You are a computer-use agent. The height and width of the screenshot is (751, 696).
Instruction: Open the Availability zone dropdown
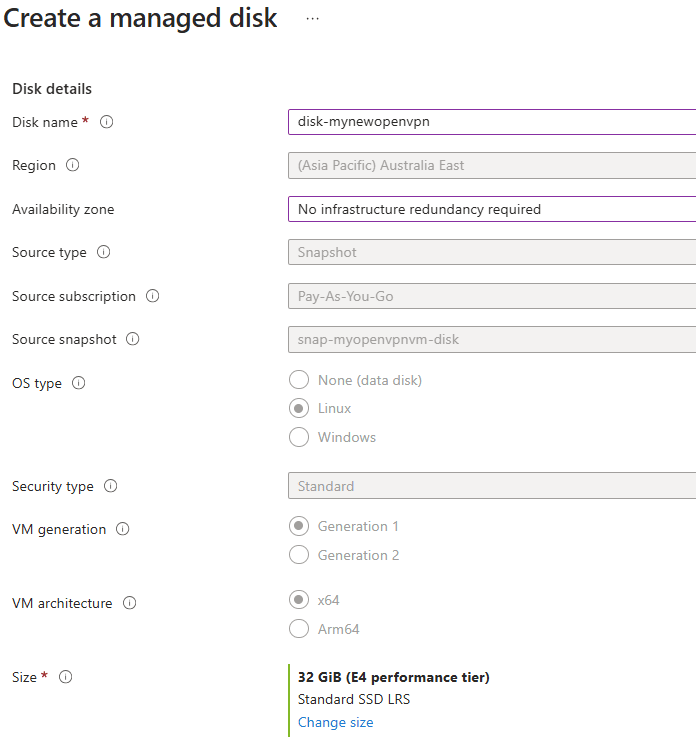coord(491,209)
